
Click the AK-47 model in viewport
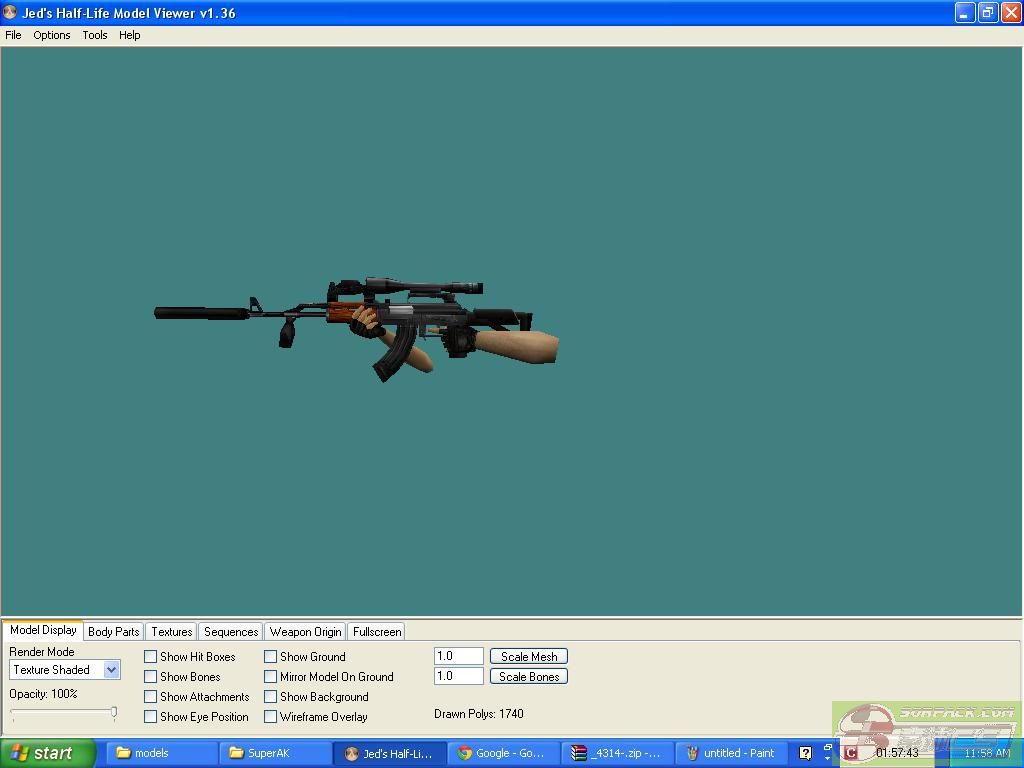pos(356,327)
